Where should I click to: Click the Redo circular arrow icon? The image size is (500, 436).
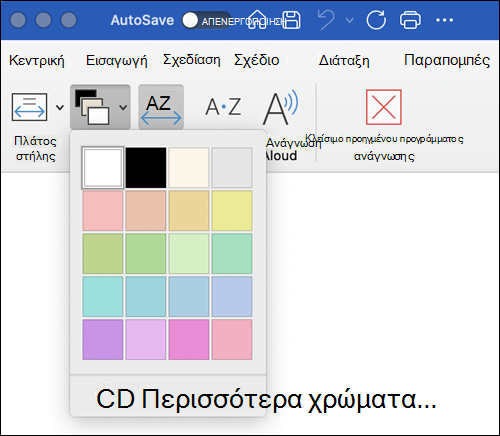click(376, 20)
